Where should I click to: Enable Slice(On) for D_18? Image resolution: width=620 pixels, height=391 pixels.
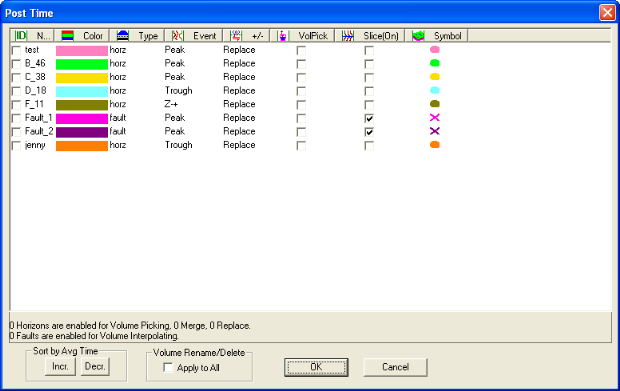(x=369, y=91)
